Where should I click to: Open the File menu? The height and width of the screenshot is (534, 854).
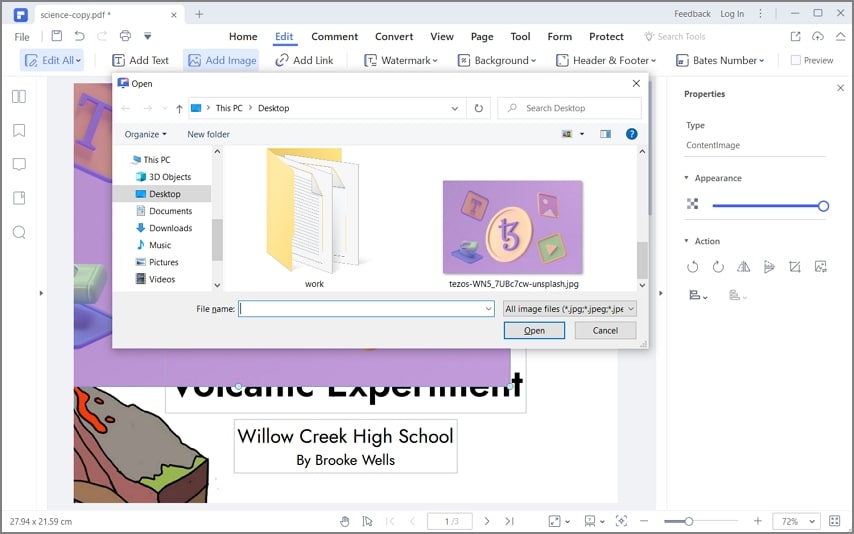(22, 37)
